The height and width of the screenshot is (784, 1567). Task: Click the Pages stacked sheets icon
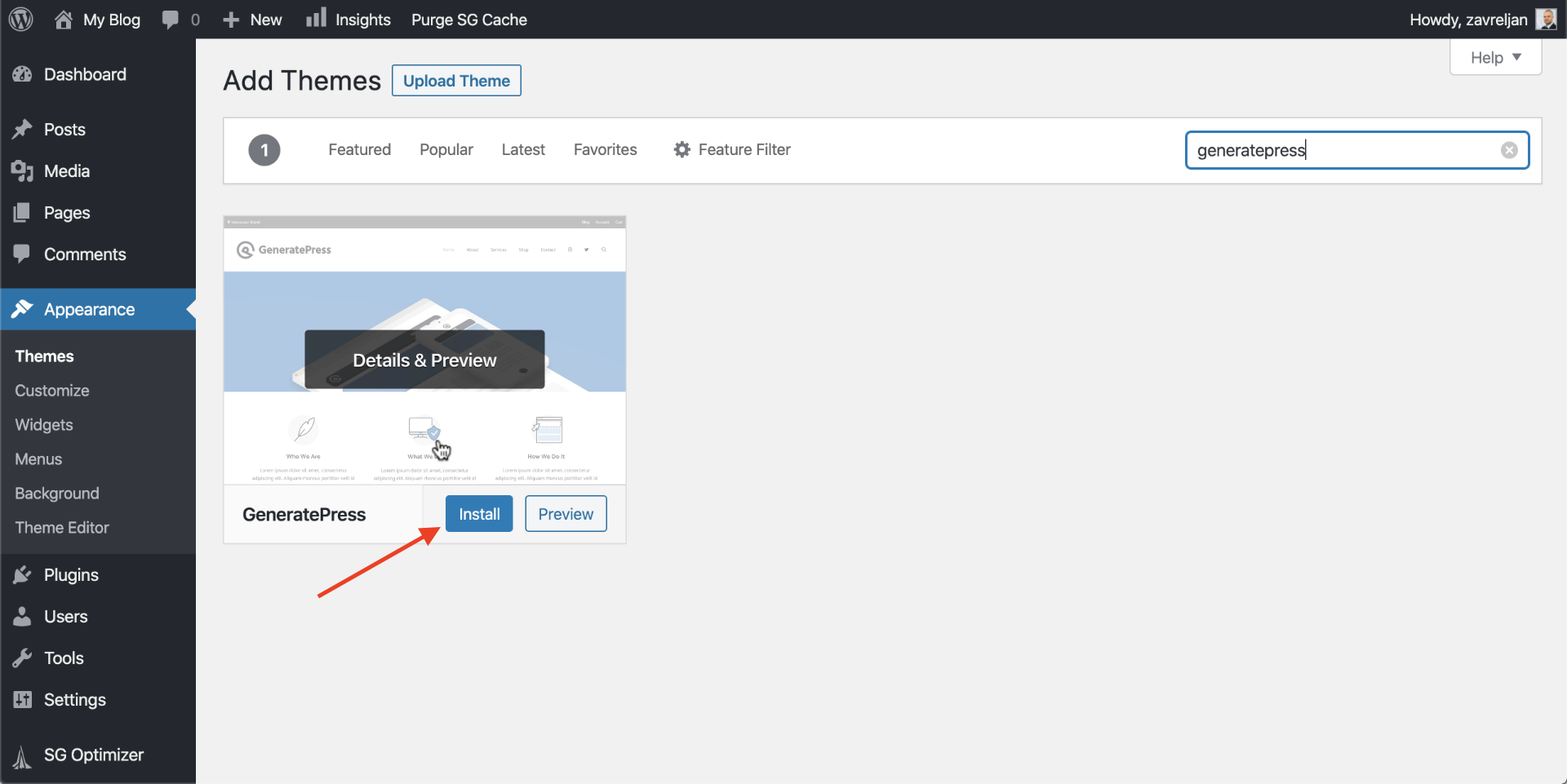tap(22, 212)
